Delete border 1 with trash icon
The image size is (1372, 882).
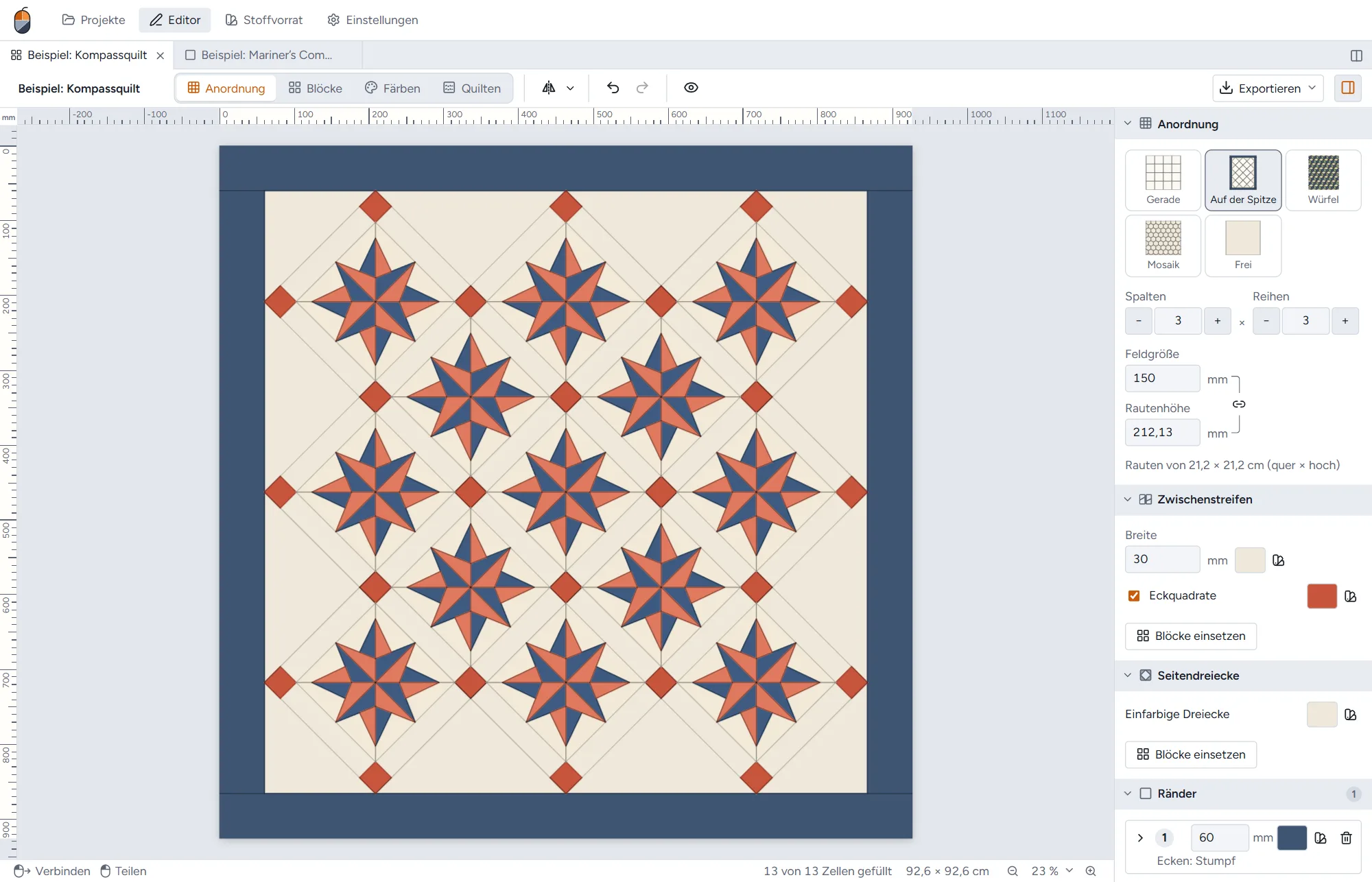tap(1346, 837)
